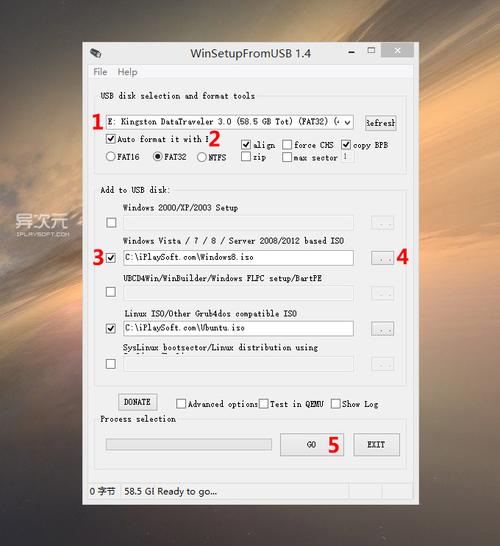Click the WinSetupFromUSB title bar app icon

pos(95,53)
